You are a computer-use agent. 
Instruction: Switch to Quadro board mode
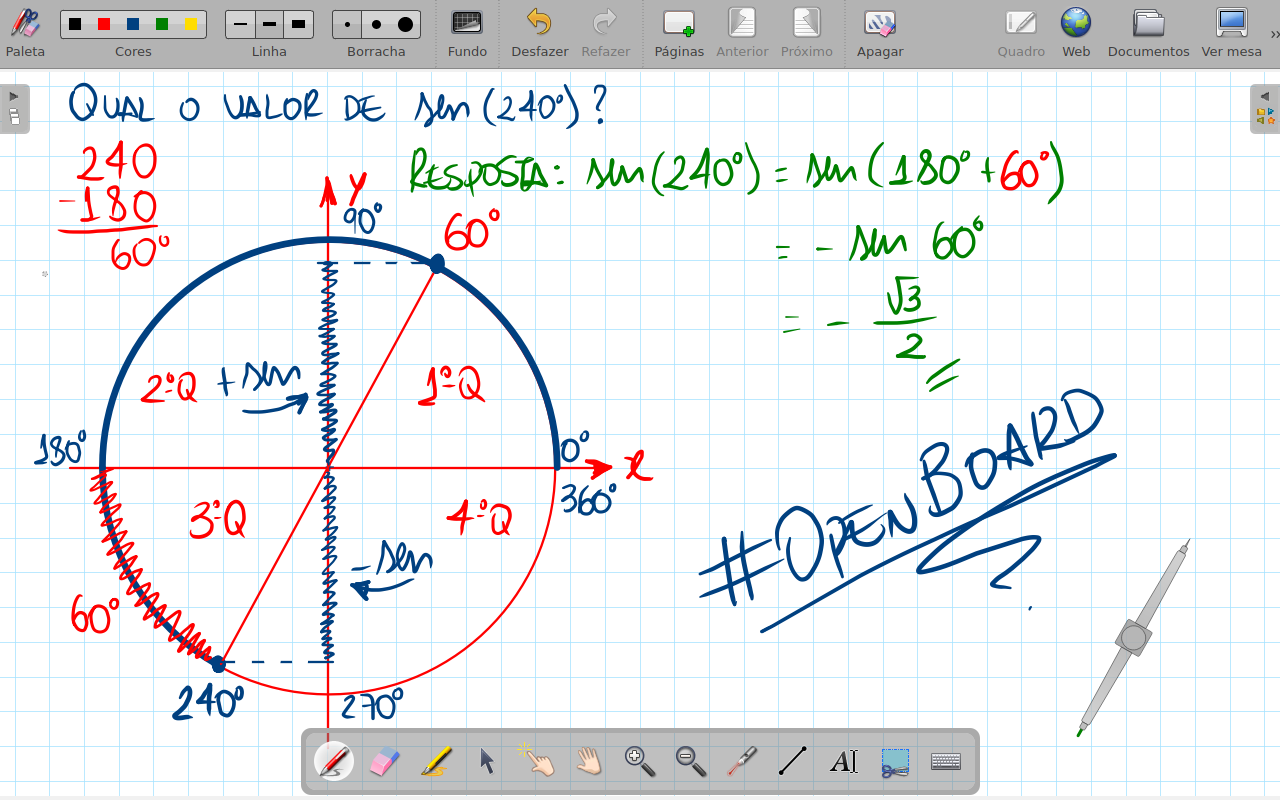(x=1021, y=33)
